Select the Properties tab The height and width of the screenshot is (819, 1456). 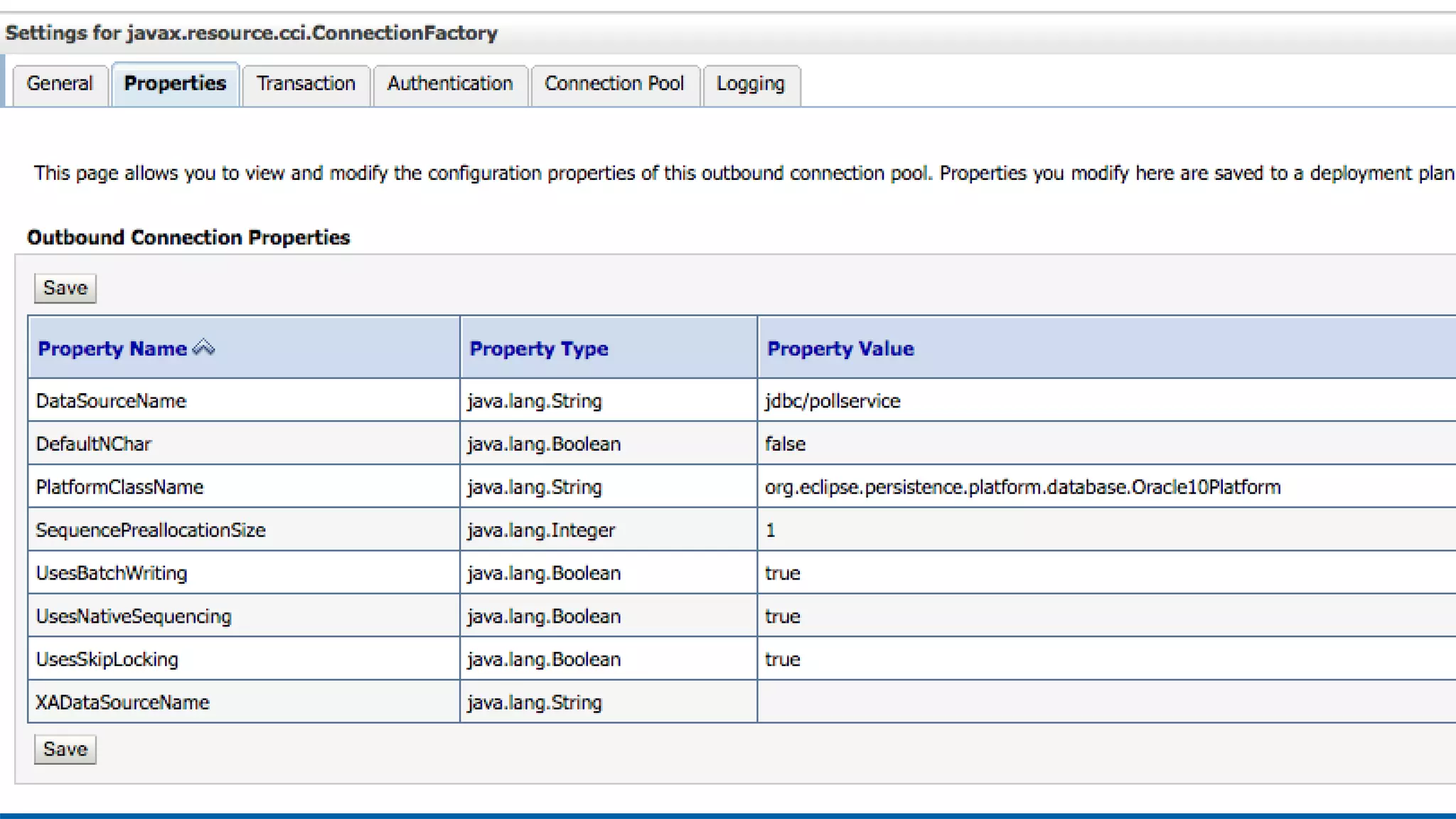pos(175,84)
